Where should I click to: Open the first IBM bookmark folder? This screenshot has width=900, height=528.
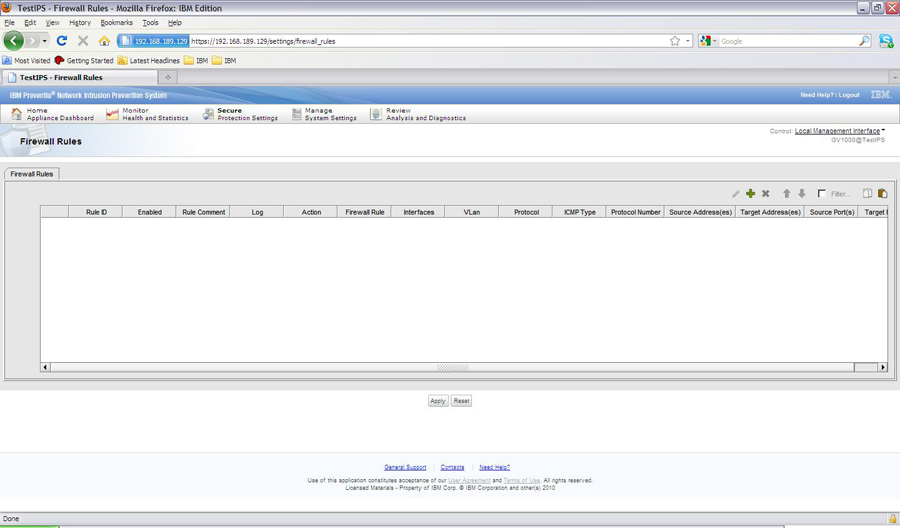(196, 60)
